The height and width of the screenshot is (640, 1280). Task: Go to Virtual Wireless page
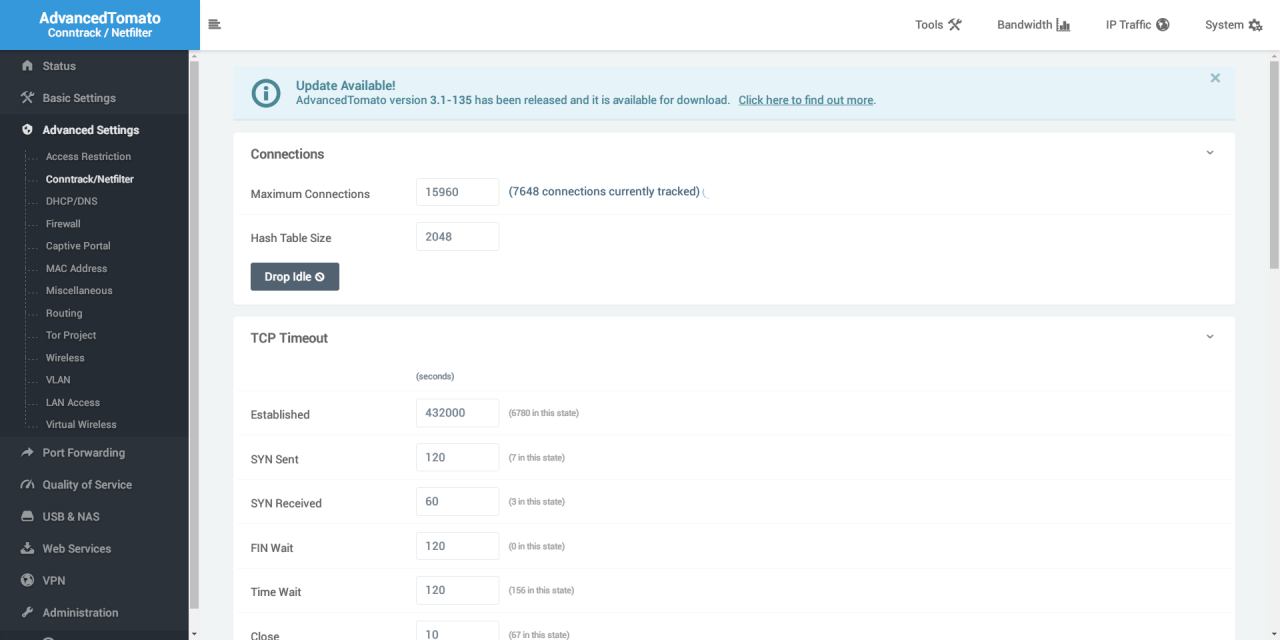[81, 424]
